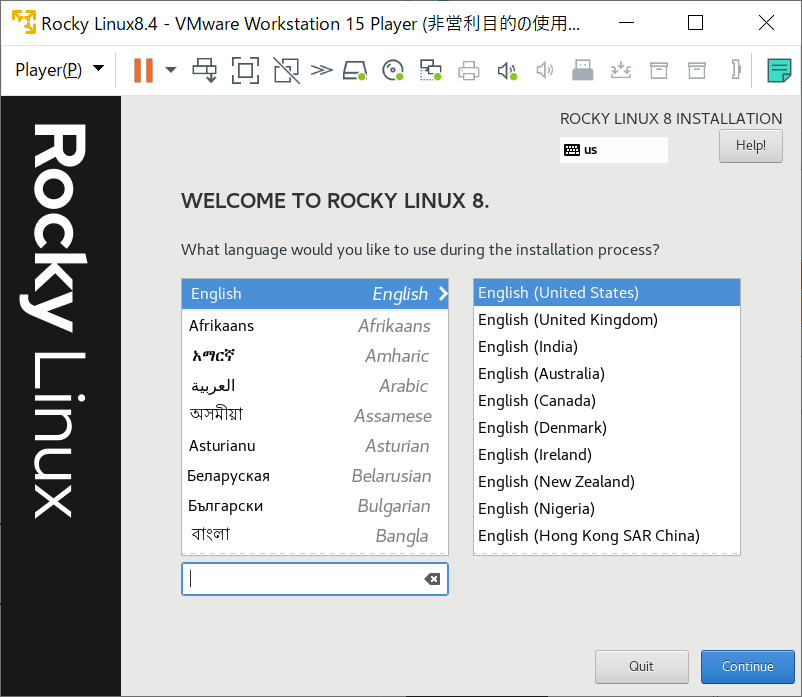Select English (Denmark) locale

click(x=607, y=428)
